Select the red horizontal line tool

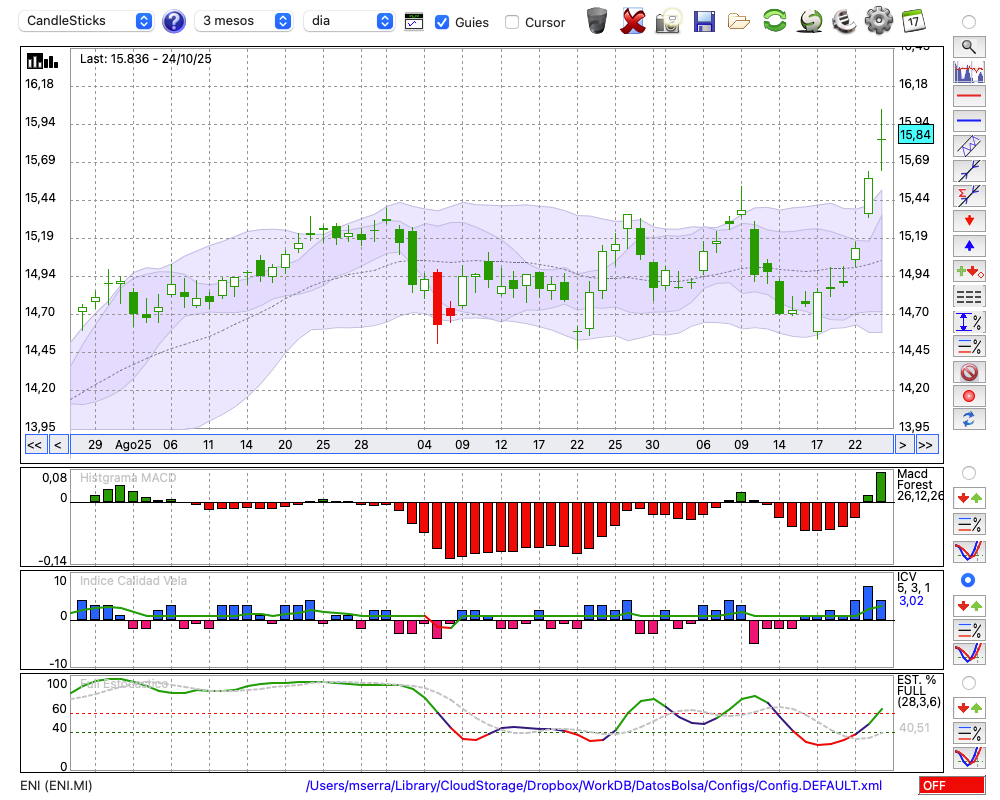point(968,96)
